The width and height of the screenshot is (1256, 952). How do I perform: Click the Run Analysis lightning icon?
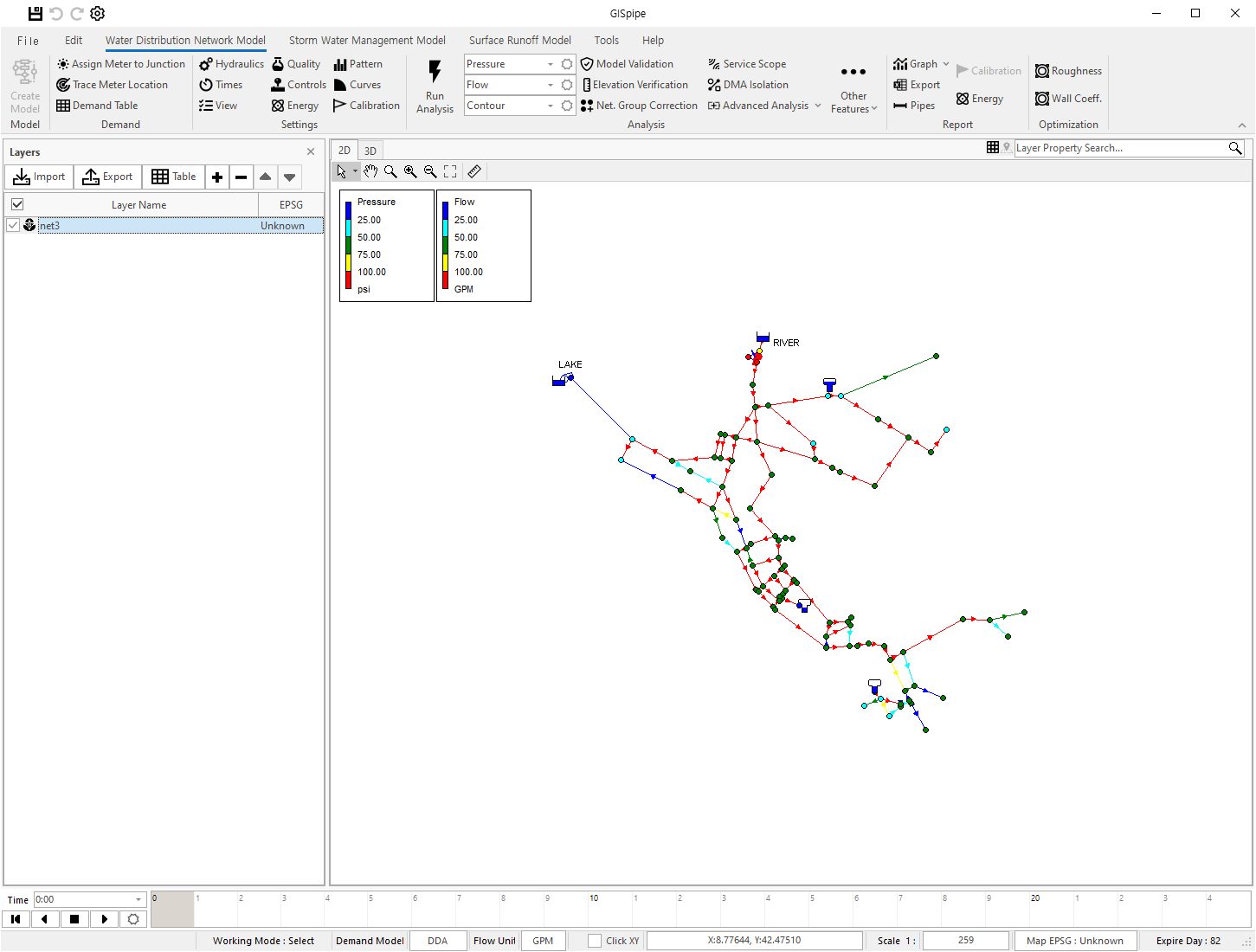(x=435, y=73)
